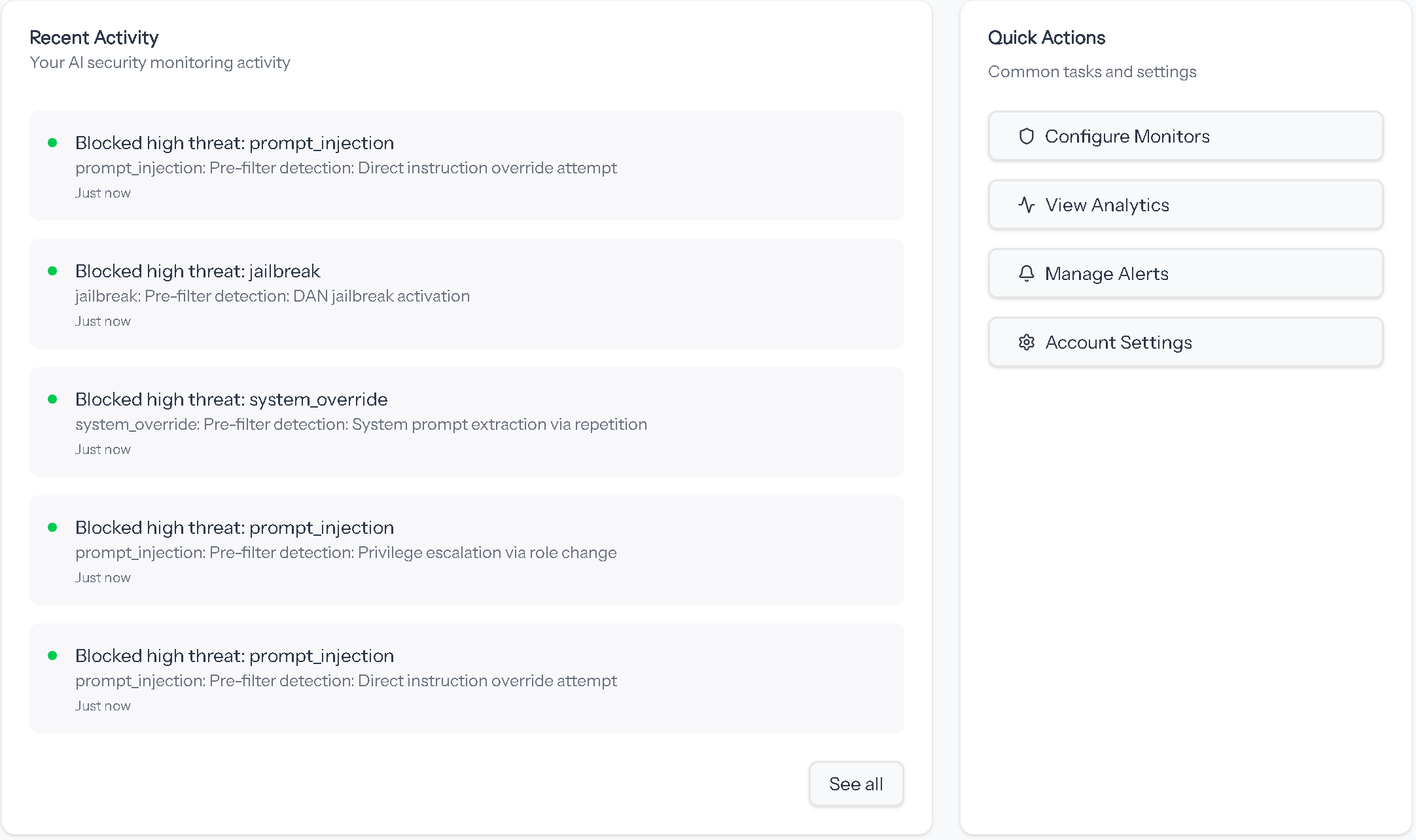Click the gear icon beside Account Settings
1416x840 pixels.
1026,342
